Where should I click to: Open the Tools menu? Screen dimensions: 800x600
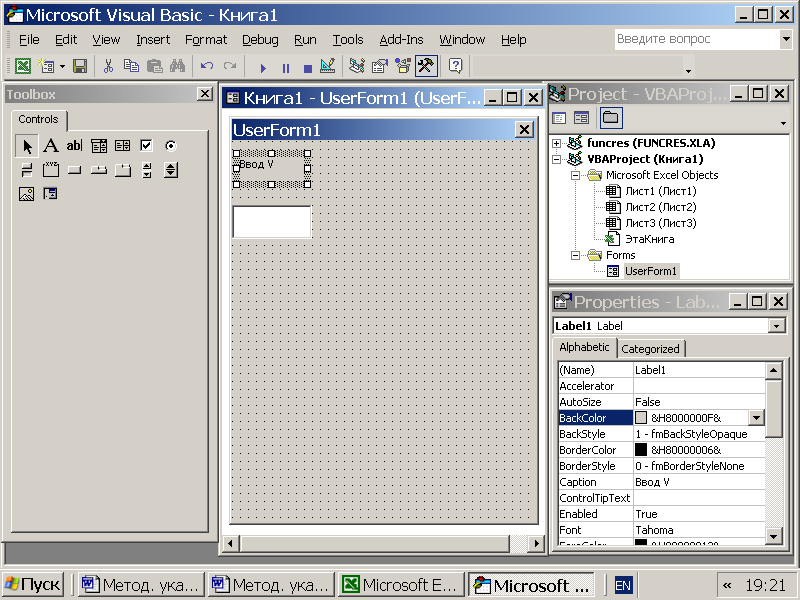[x=348, y=40]
